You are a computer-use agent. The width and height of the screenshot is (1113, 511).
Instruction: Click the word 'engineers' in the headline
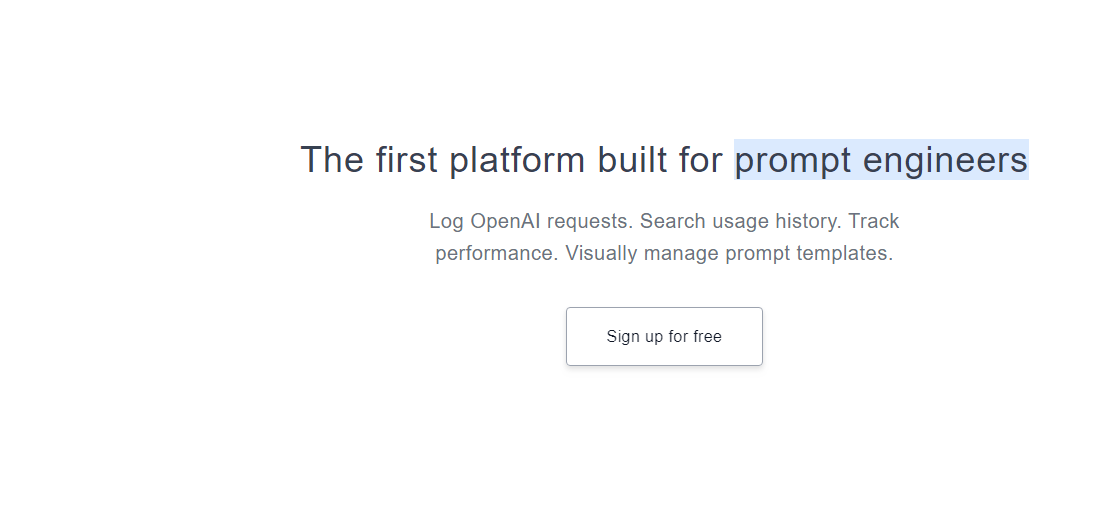pos(945,160)
